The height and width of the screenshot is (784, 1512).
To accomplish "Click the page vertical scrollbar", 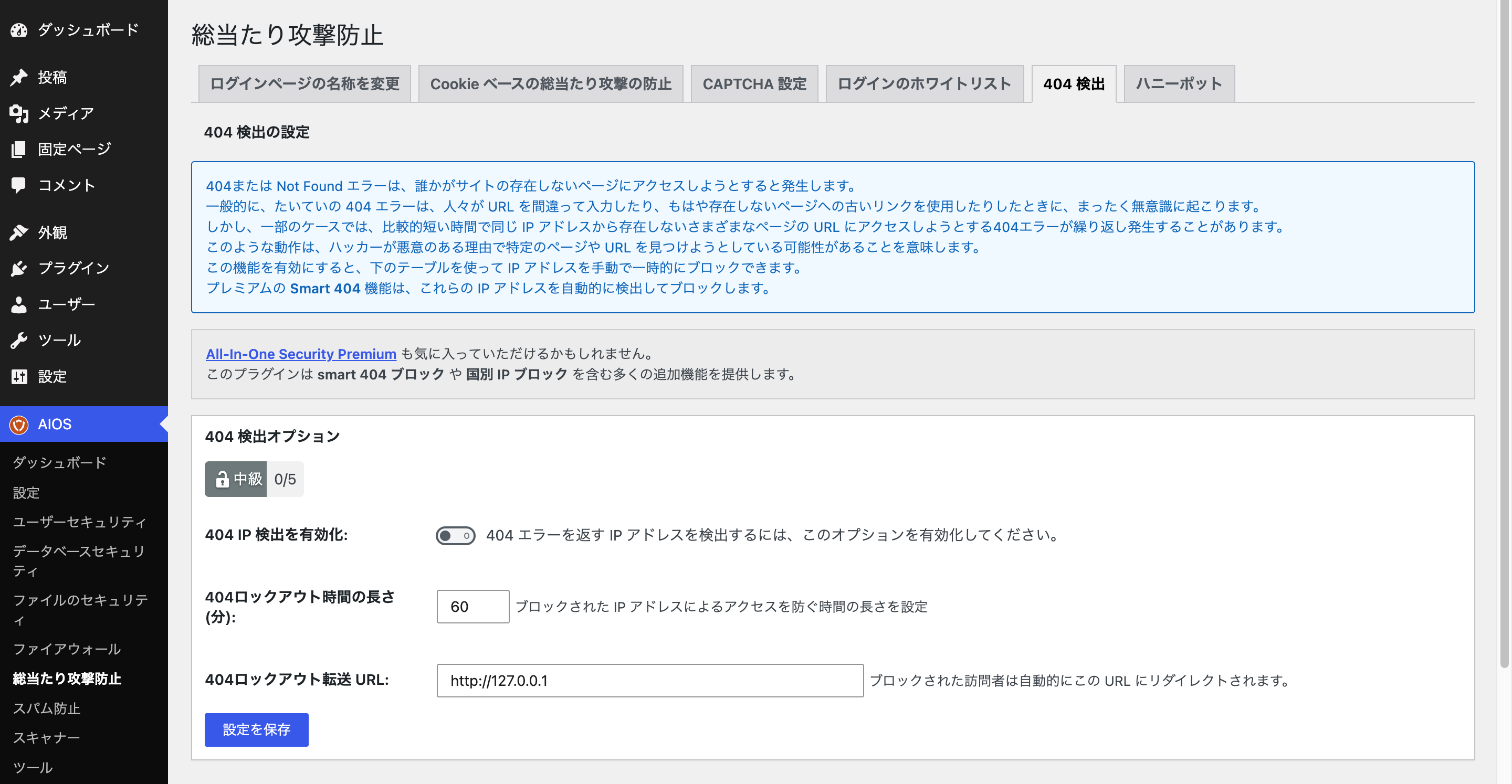I will (1504, 334).
